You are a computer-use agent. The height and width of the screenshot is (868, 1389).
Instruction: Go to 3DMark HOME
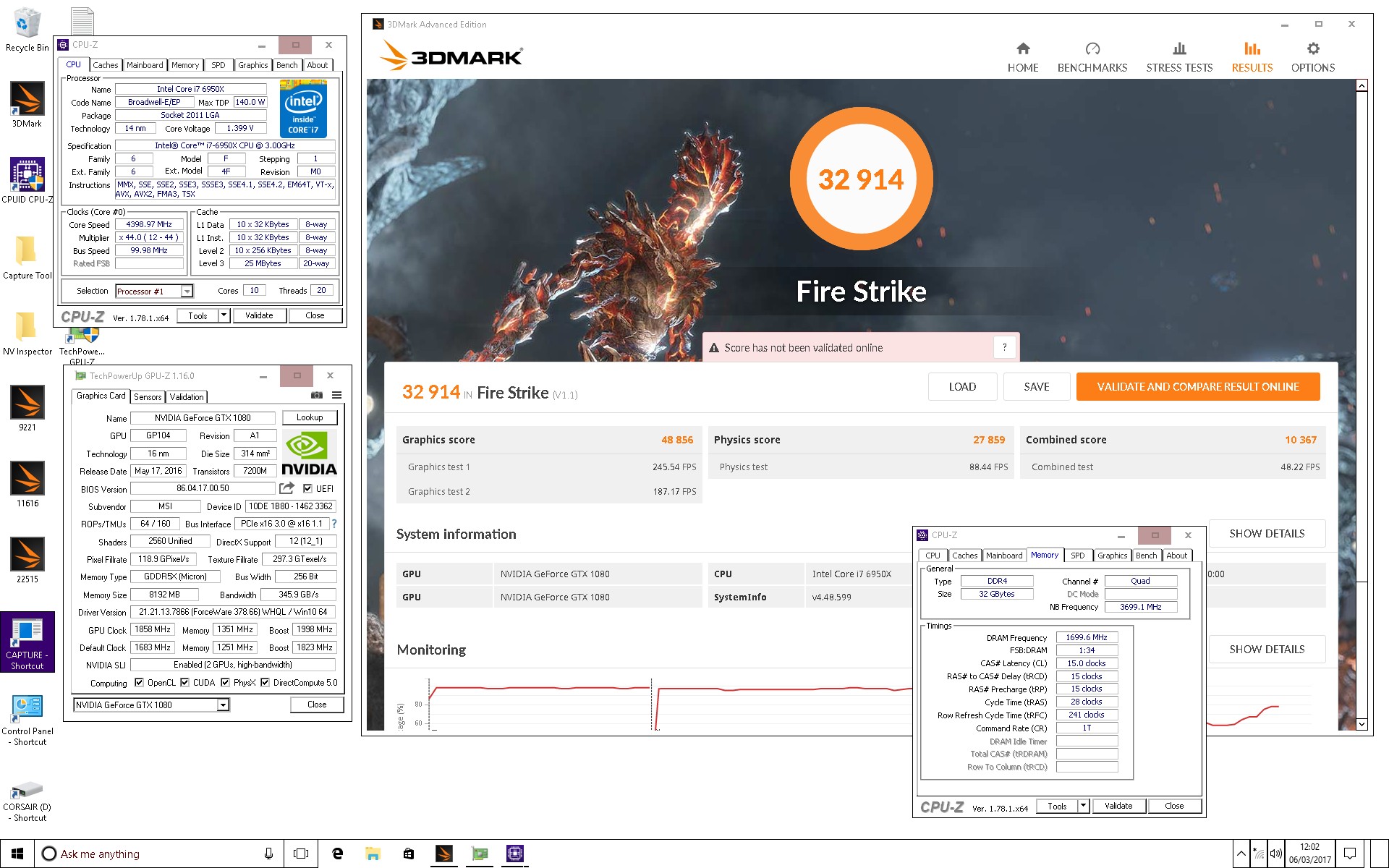click(x=1023, y=57)
